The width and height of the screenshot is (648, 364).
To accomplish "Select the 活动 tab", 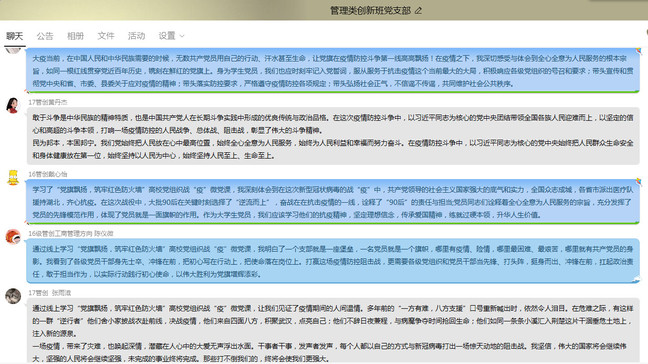I will click(x=136, y=36).
